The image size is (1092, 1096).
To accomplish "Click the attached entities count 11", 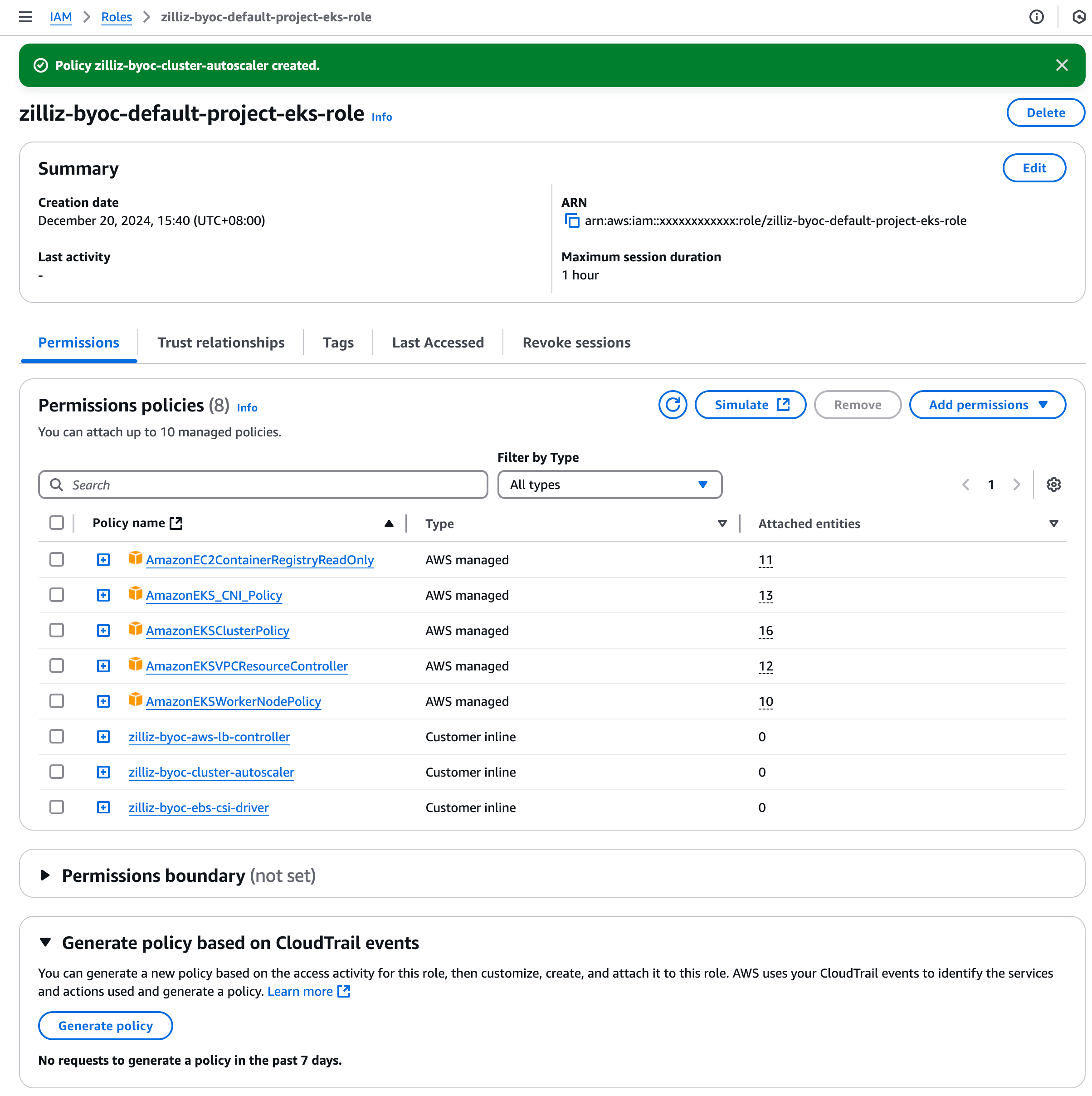I will (x=765, y=560).
